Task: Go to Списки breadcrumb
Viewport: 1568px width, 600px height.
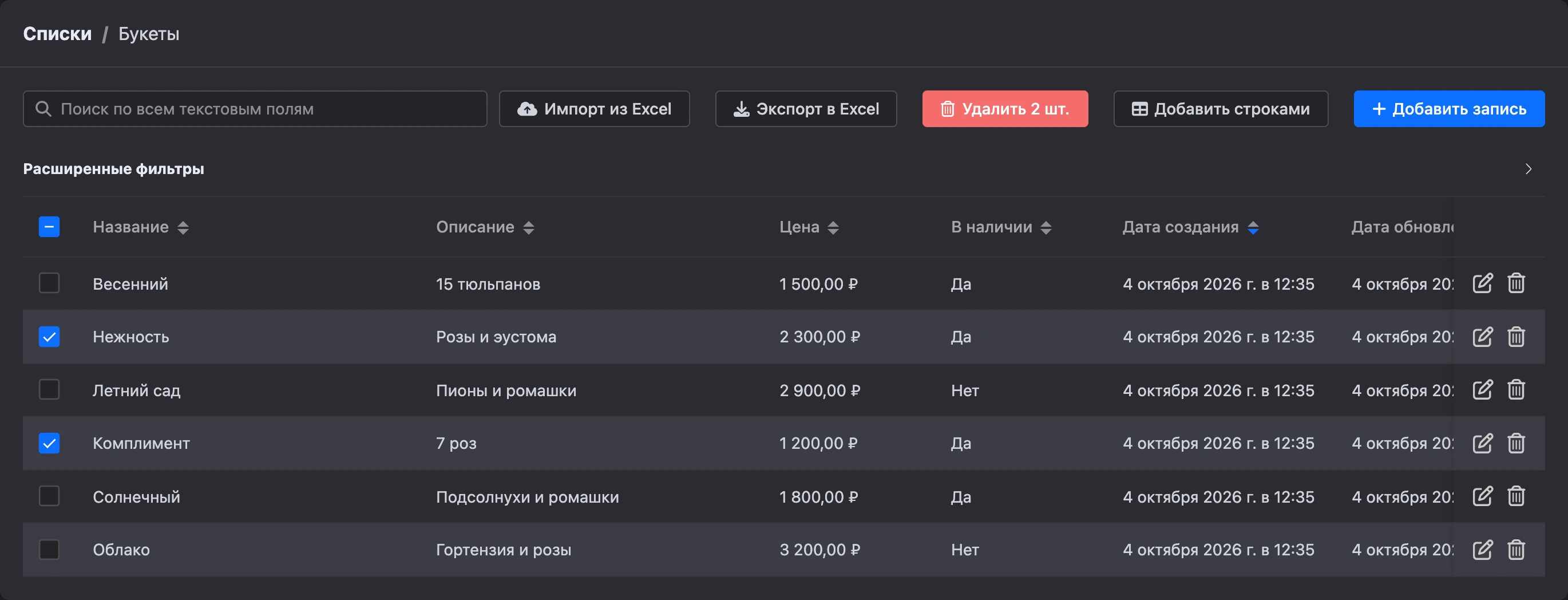Action: tap(57, 34)
